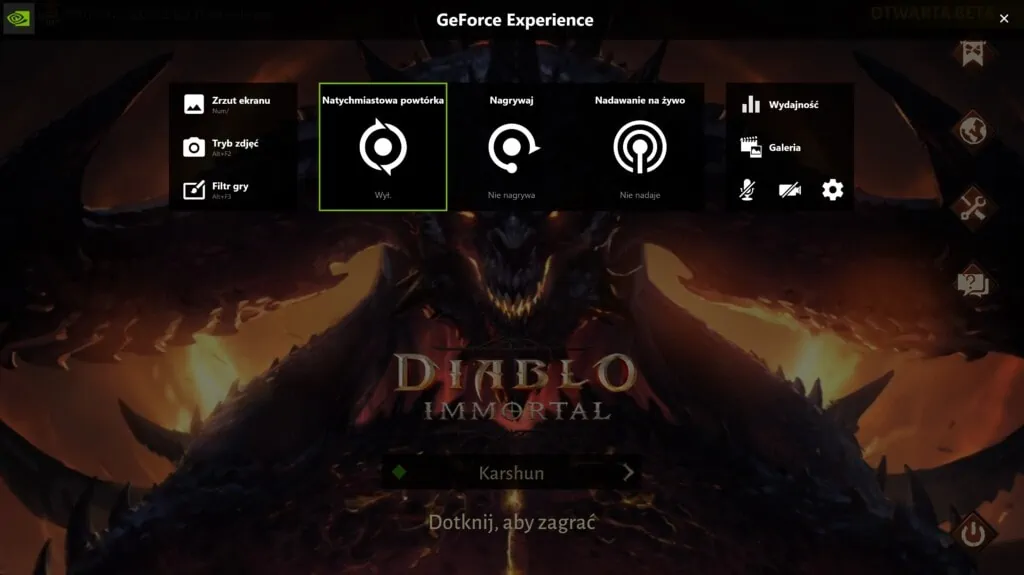This screenshot has height=575, width=1024.
Task: Click the globe icon in game sidebar
Action: click(972, 130)
